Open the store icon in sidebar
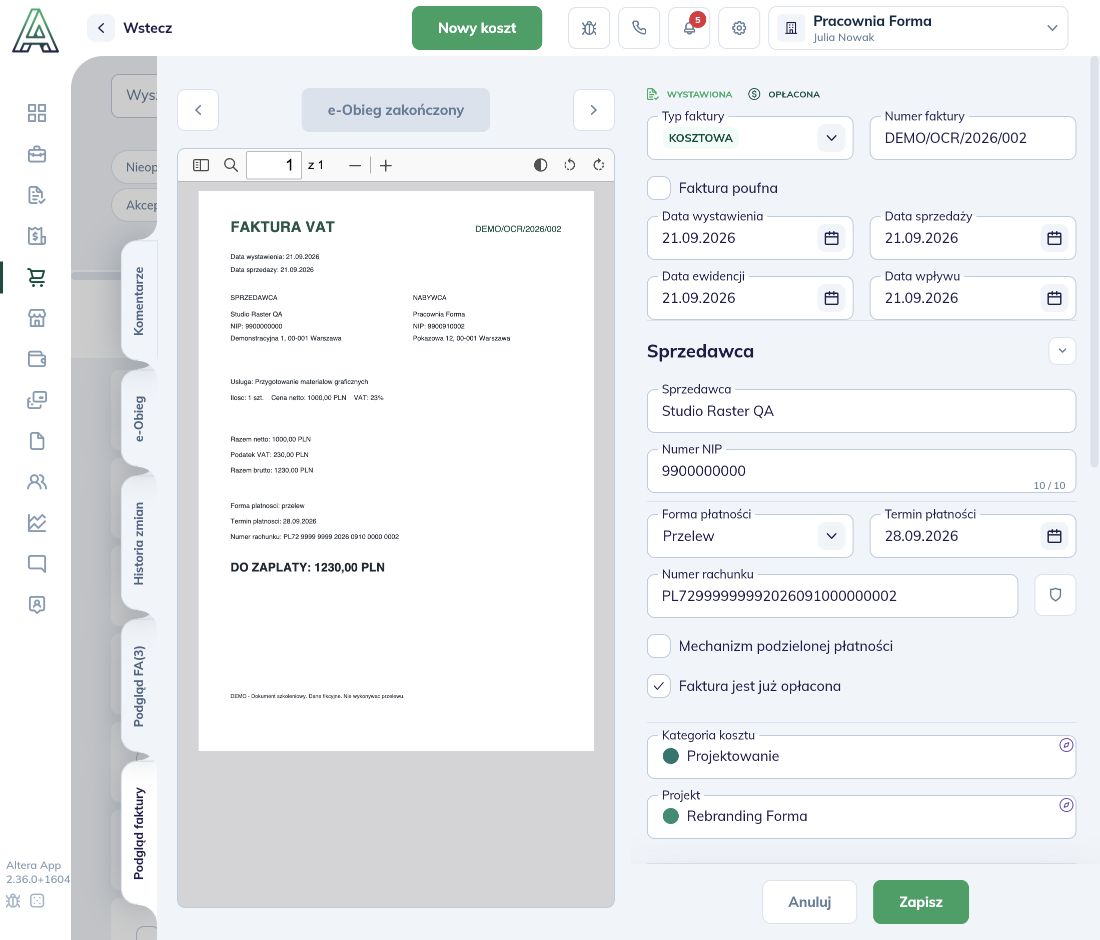The image size is (1100, 940). click(36, 318)
